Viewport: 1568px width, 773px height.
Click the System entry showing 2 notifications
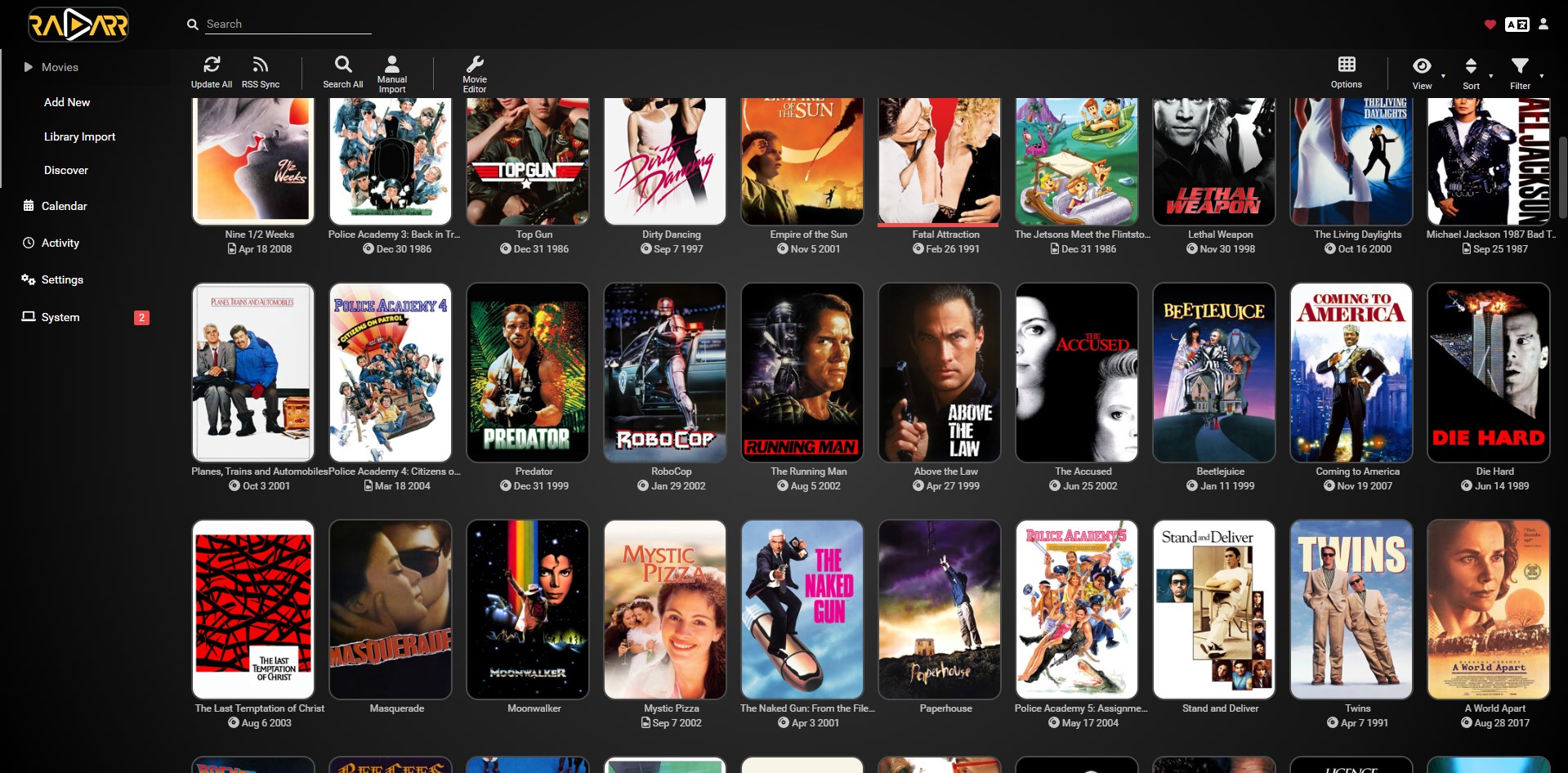tap(60, 317)
